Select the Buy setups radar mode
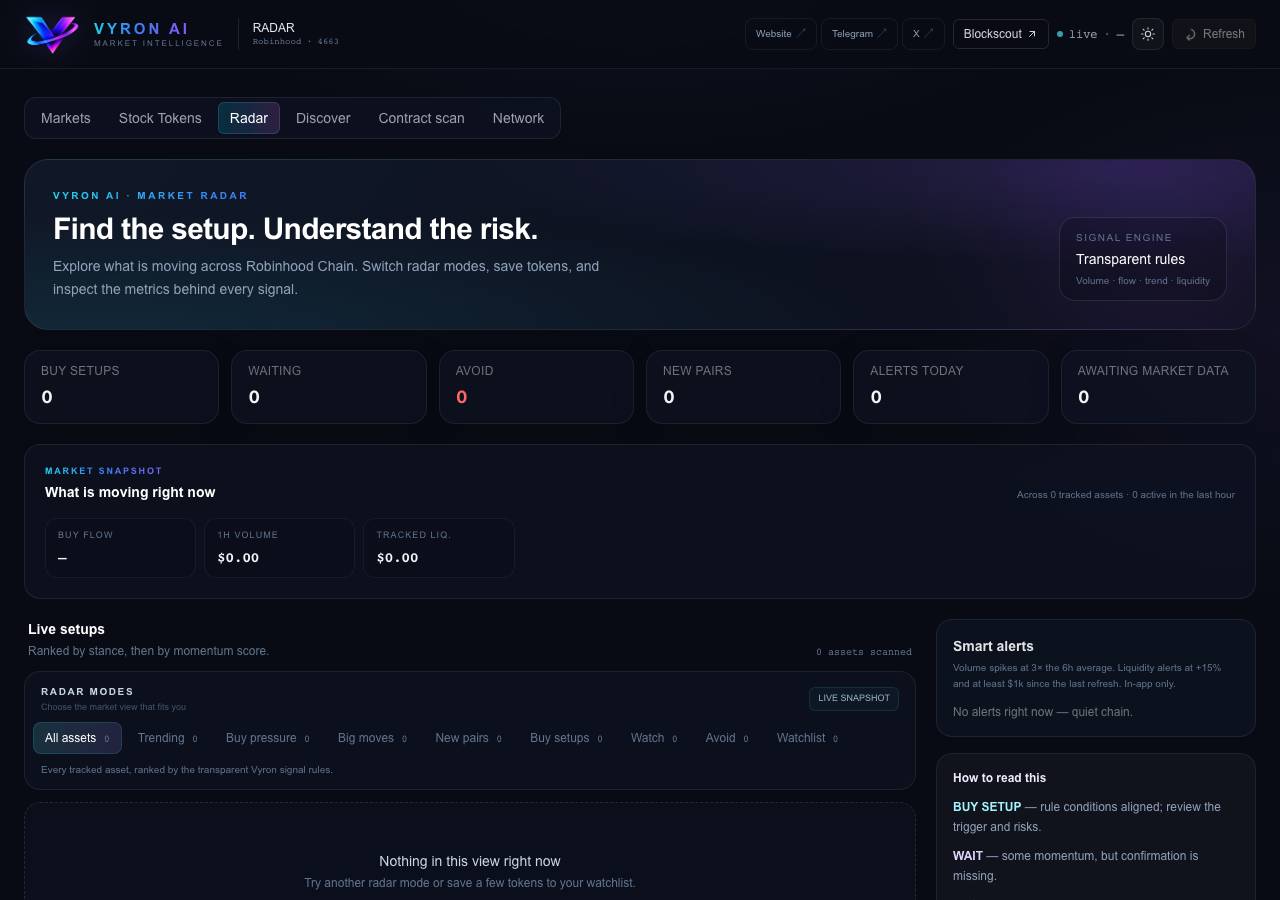 (566, 738)
